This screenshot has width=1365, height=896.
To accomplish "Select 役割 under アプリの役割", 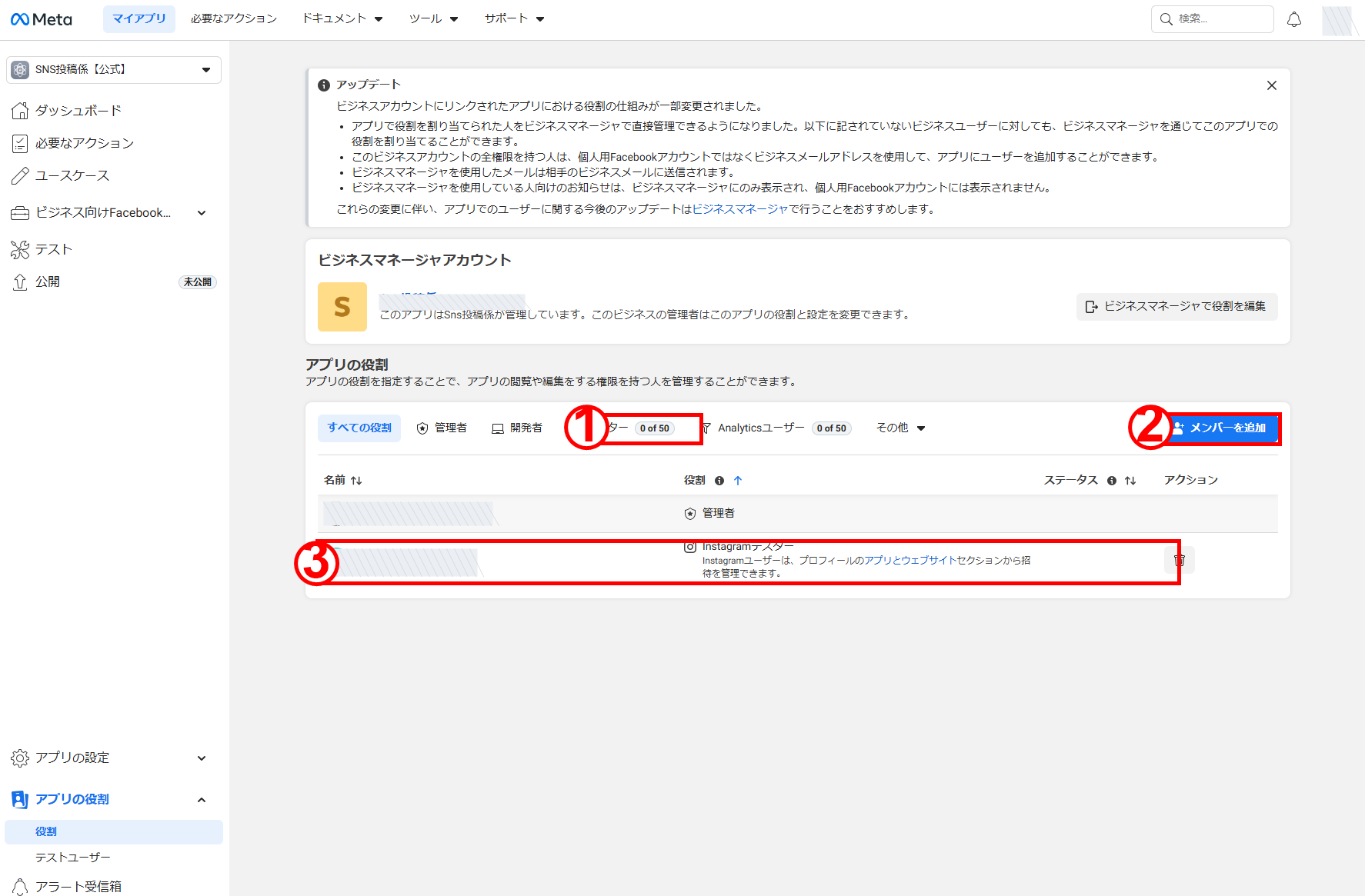I will (114, 831).
